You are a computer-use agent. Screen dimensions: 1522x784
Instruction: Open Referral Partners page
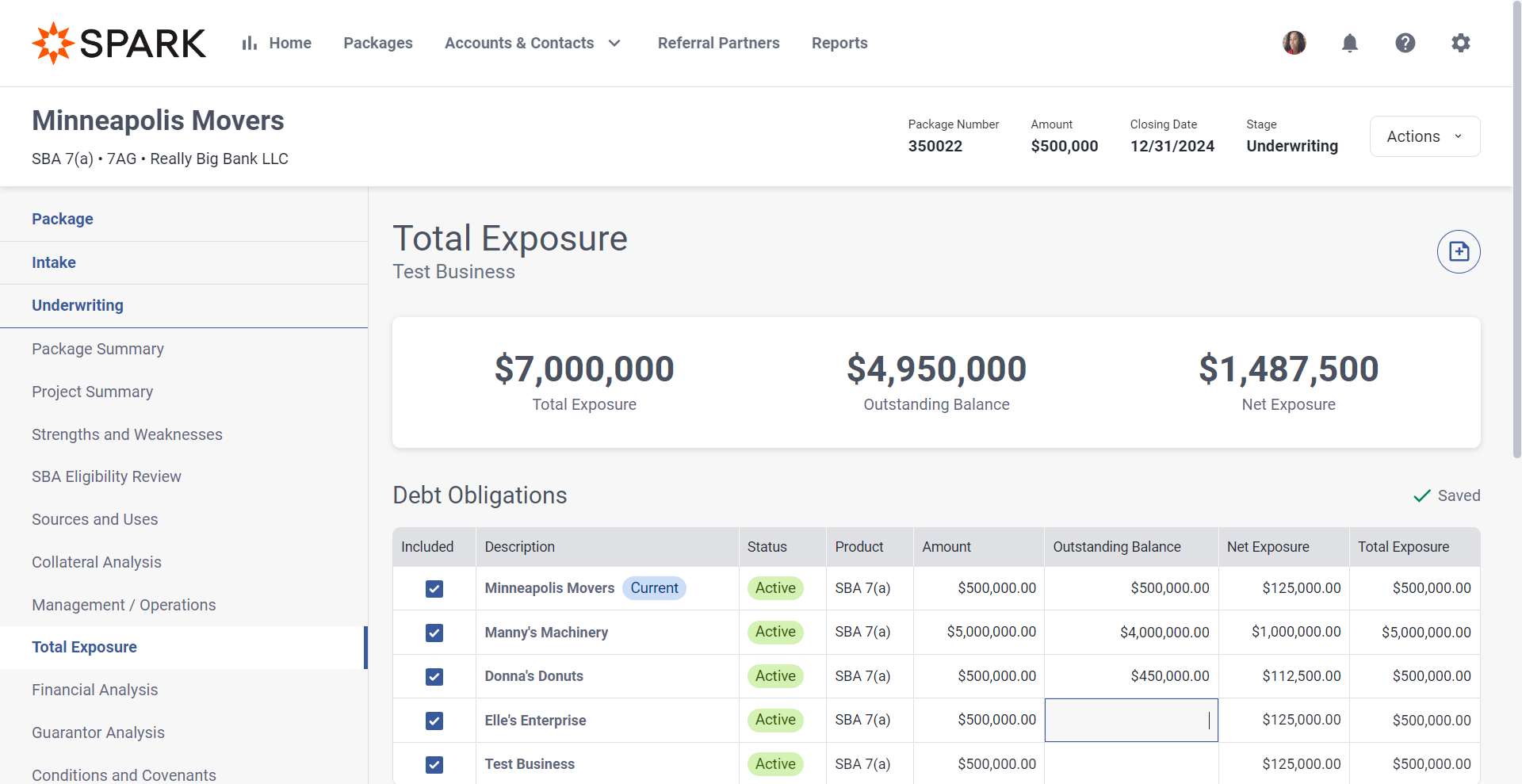pos(719,43)
